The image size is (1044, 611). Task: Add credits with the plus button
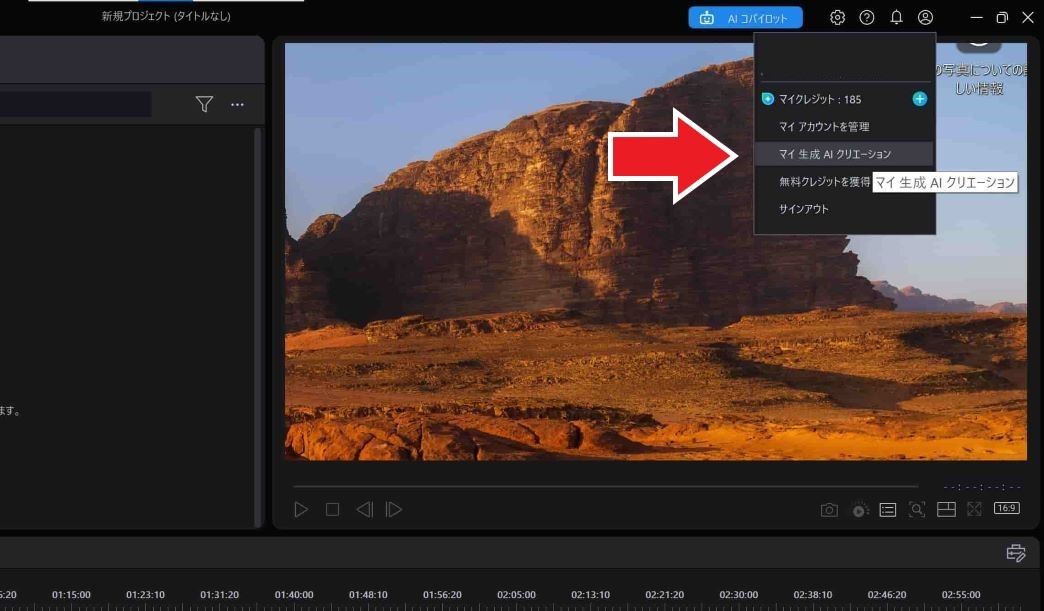pos(919,99)
